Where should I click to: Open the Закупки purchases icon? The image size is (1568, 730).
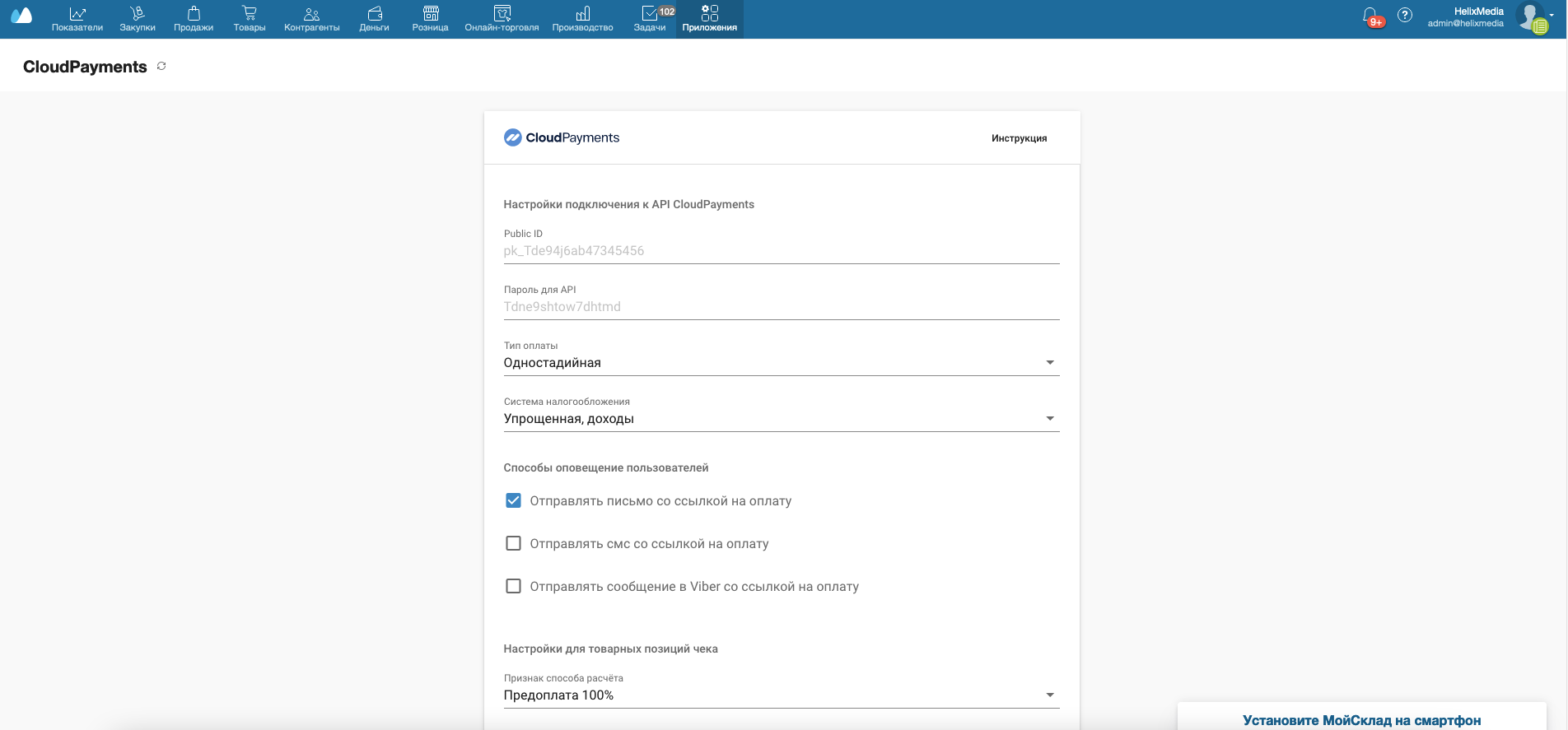click(x=138, y=13)
